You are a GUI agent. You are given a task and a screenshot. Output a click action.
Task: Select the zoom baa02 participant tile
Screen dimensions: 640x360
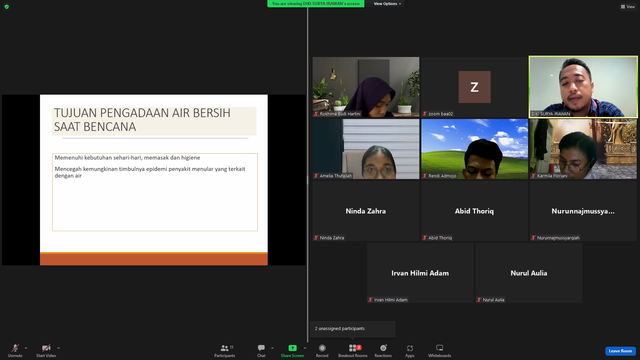[474, 87]
